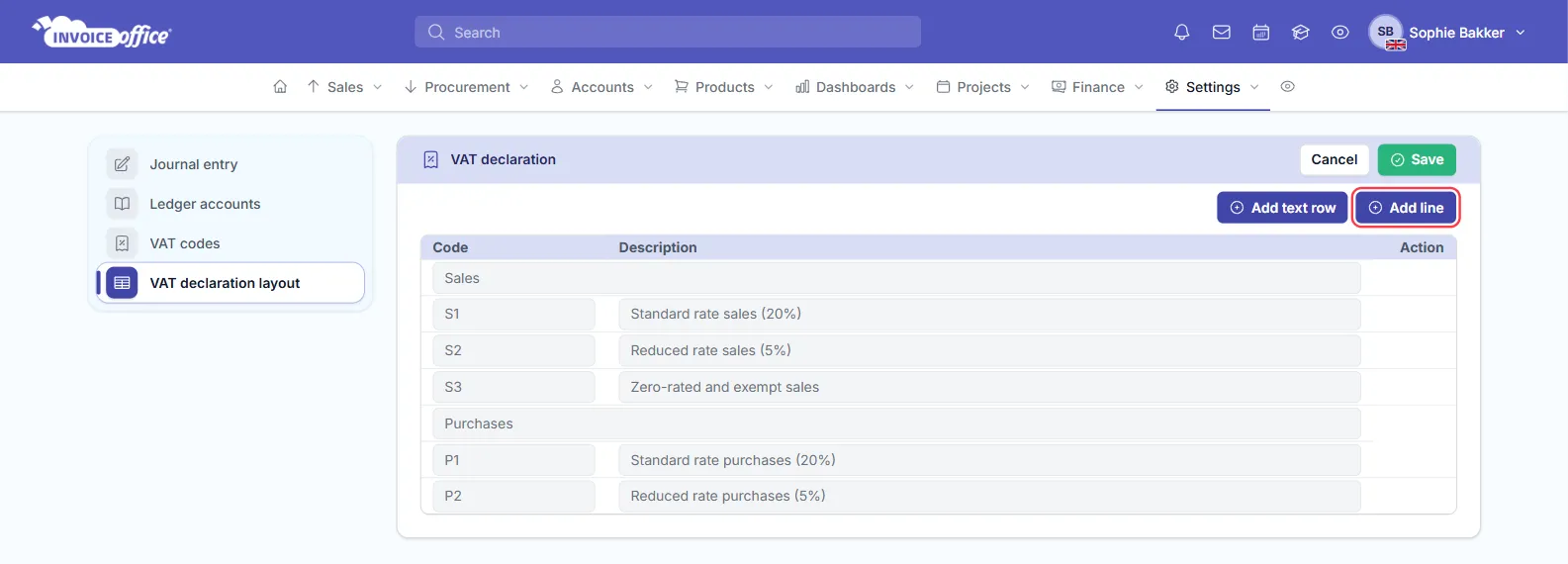The width and height of the screenshot is (1568, 564).
Task: Expand the Accounts menu
Action: [601, 87]
